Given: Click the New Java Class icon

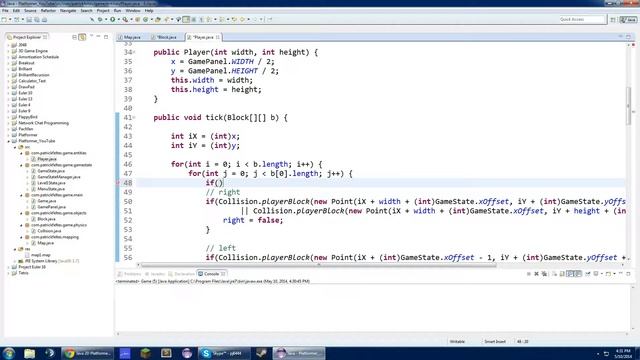Looking at the screenshot, I should click(x=145, y=19).
